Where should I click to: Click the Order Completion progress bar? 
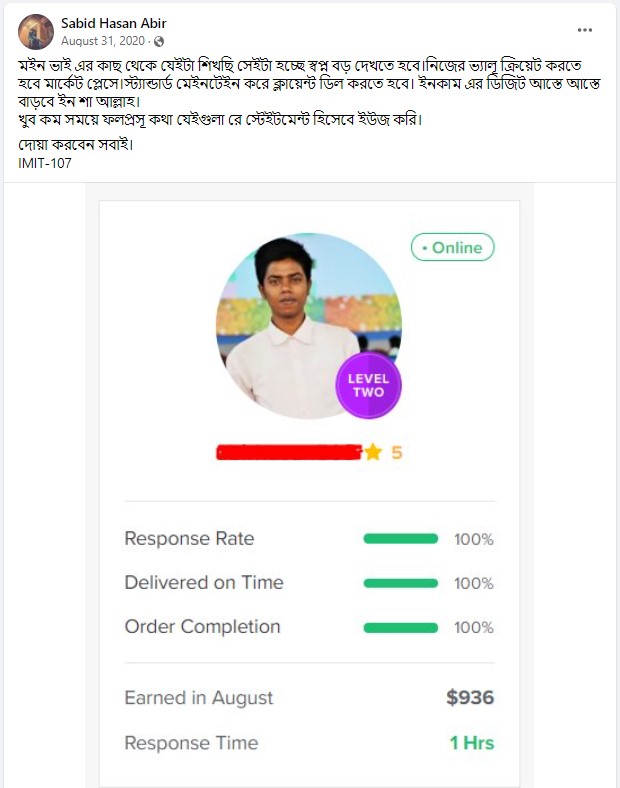click(400, 627)
